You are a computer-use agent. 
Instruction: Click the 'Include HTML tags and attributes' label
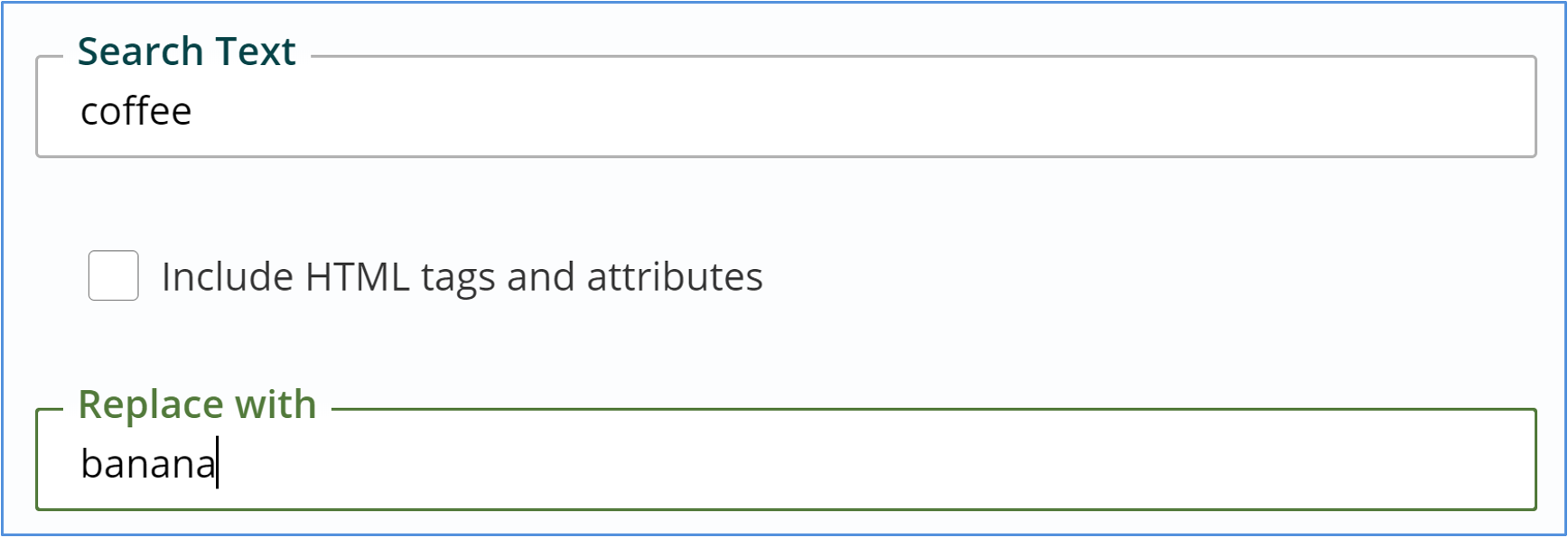[x=462, y=277]
